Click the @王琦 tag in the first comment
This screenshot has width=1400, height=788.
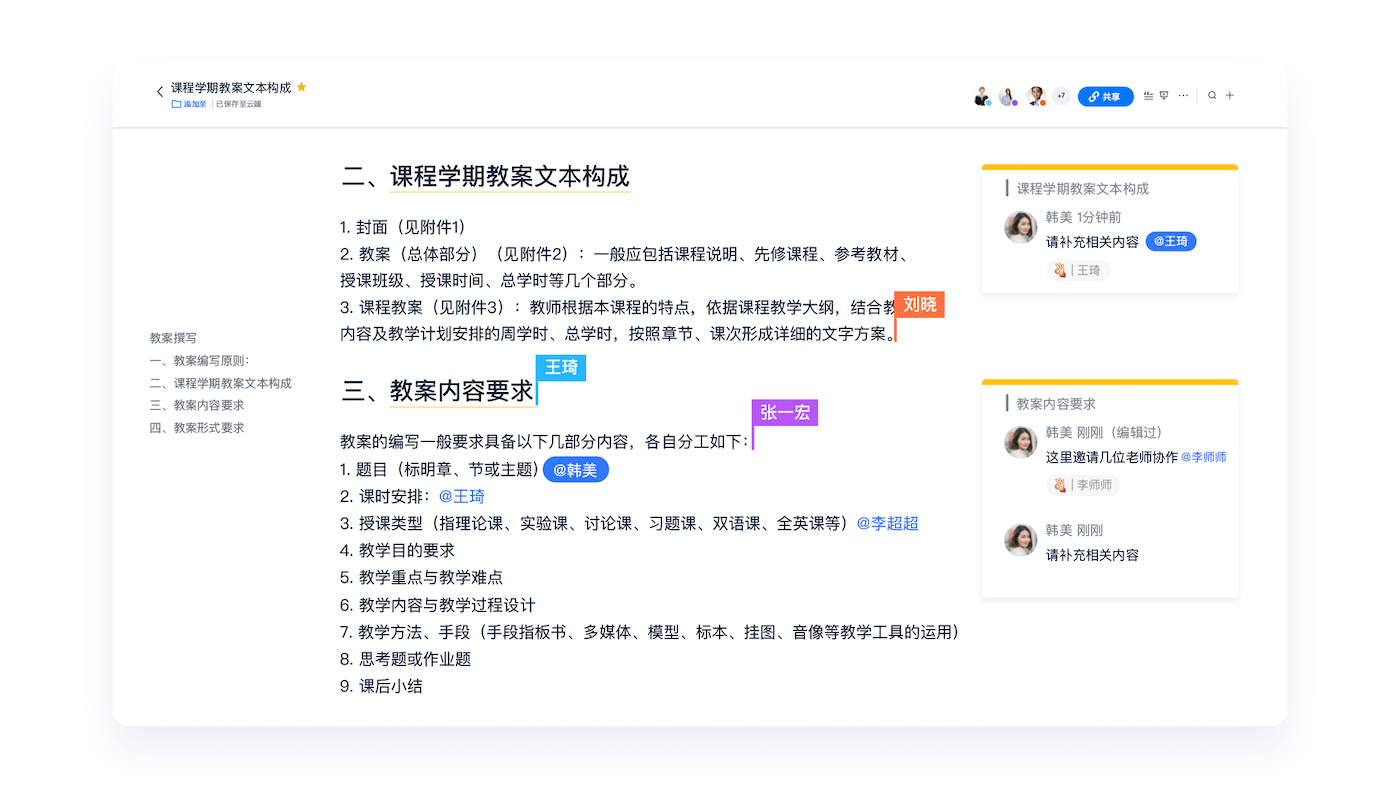pyautogui.click(x=1170, y=241)
